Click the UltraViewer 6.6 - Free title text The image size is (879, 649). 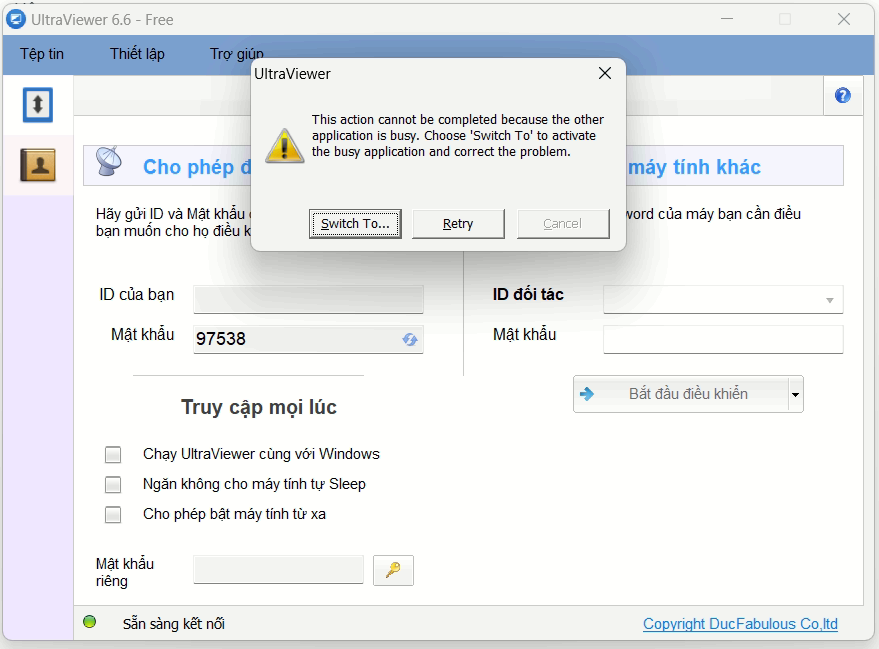point(102,20)
